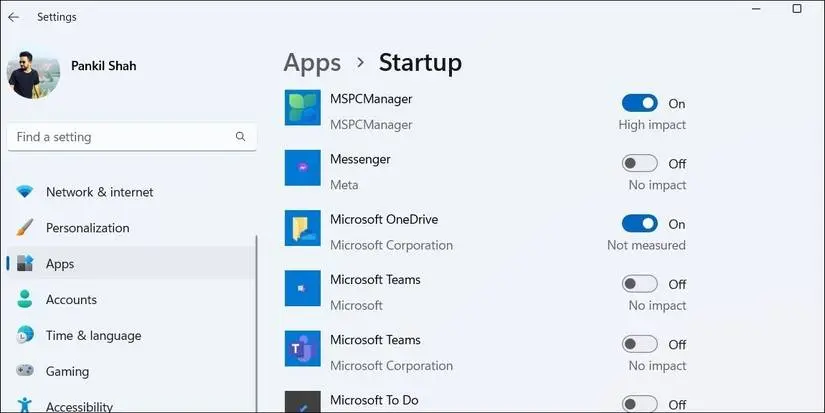
Task: Open Pankil Shah profile picture
Action: [x=33, y=72]
